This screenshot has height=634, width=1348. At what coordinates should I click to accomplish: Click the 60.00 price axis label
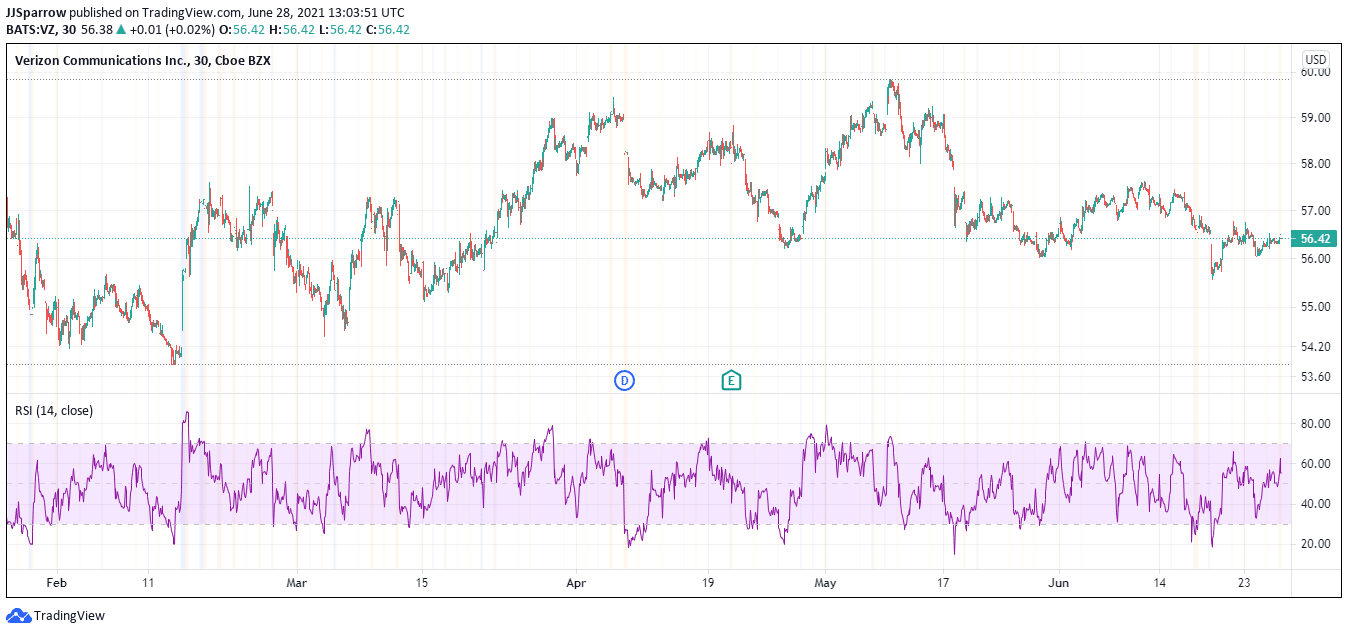pyautogui.click(x=1315, y=72)
